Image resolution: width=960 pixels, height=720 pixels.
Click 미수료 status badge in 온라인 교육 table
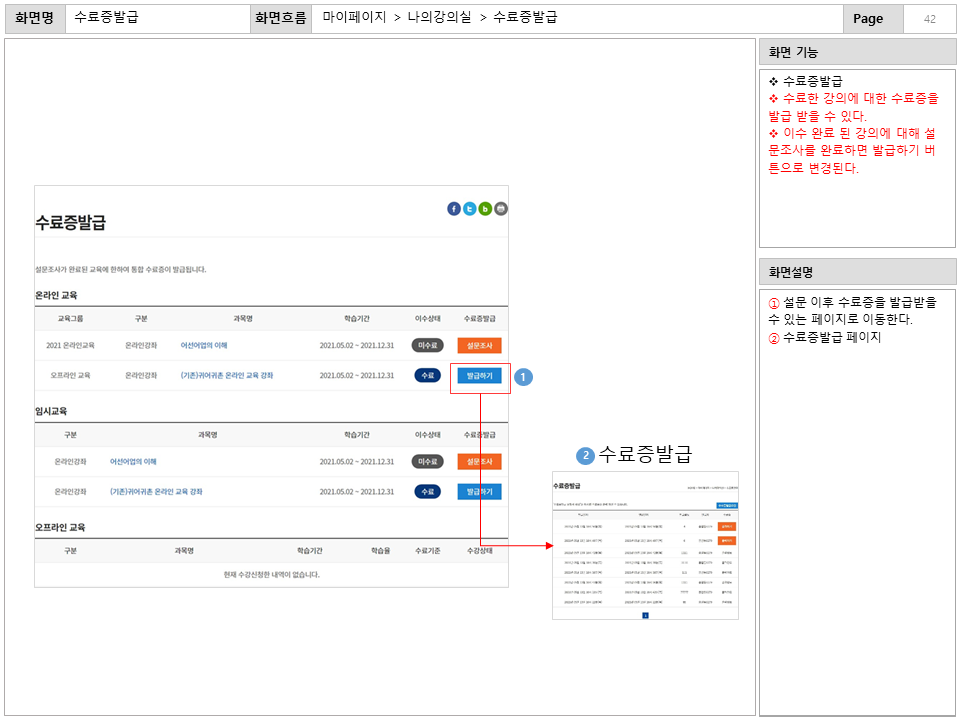pyautogui.click(x=428, y=345)
